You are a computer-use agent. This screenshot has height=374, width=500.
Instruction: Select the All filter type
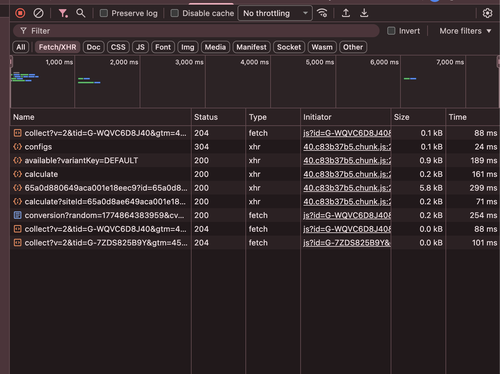tap(21, 47)
